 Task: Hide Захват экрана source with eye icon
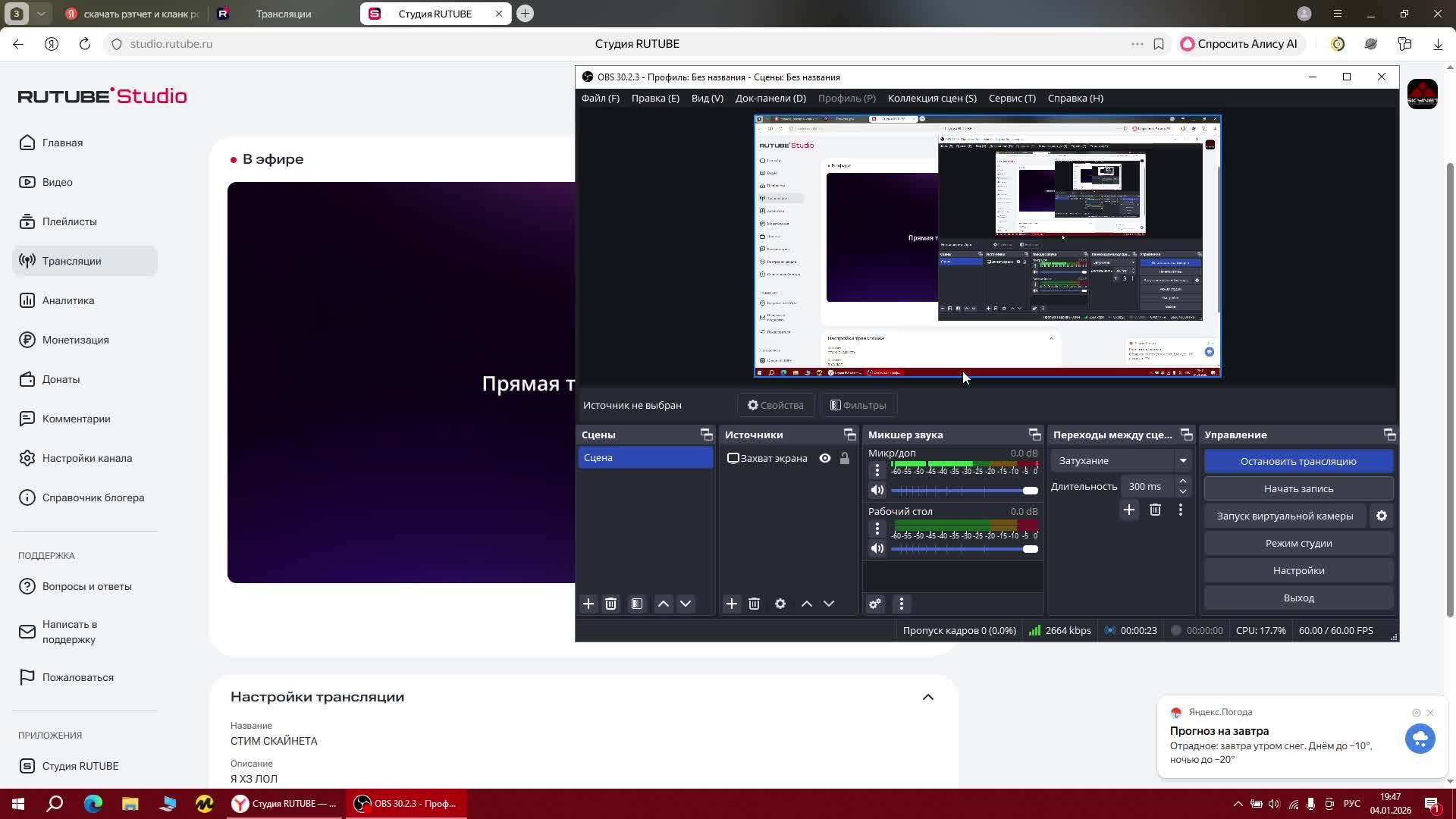pyautogui.click(x=825, y=458)
